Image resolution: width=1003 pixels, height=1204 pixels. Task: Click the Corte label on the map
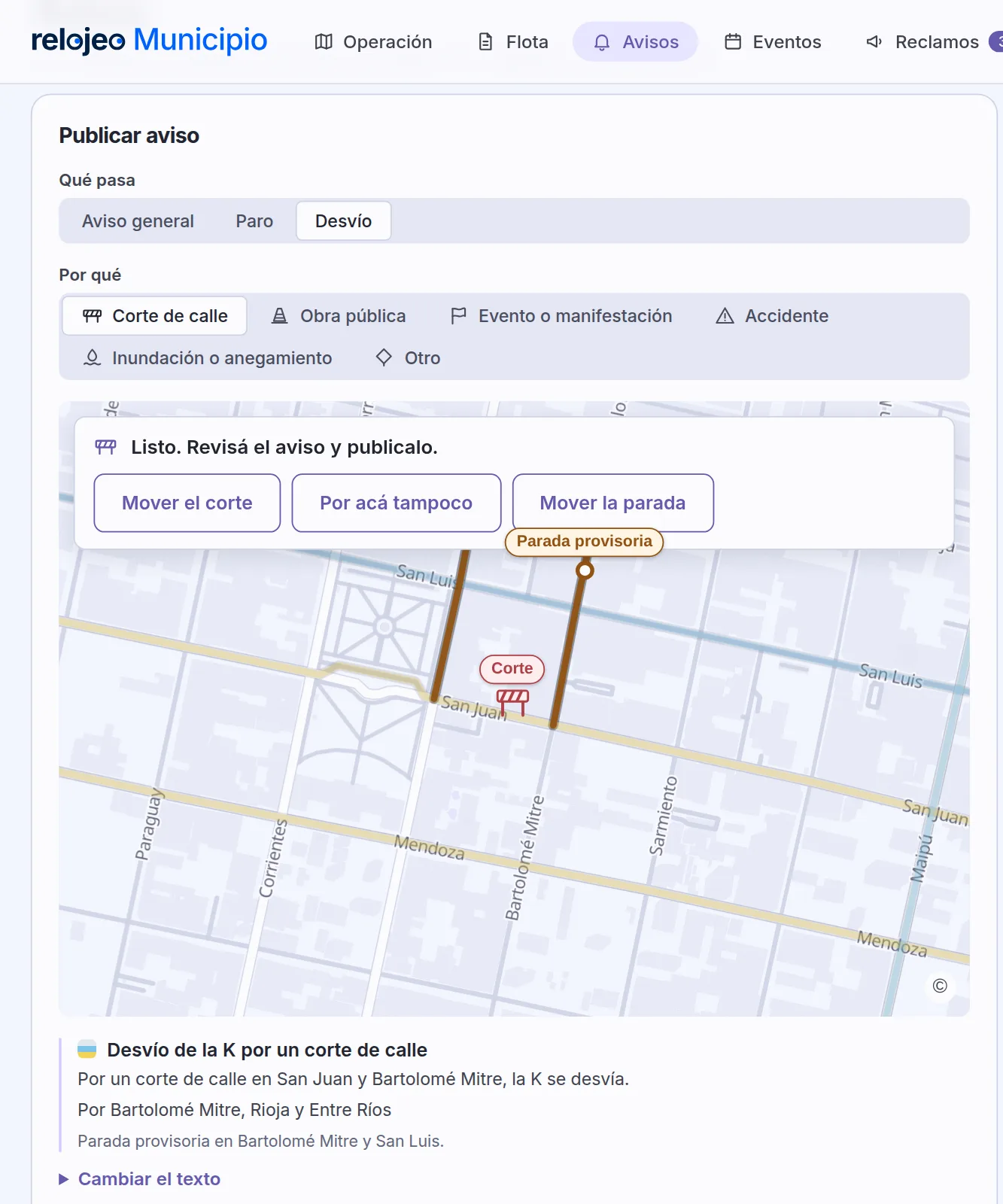point(512,668)
